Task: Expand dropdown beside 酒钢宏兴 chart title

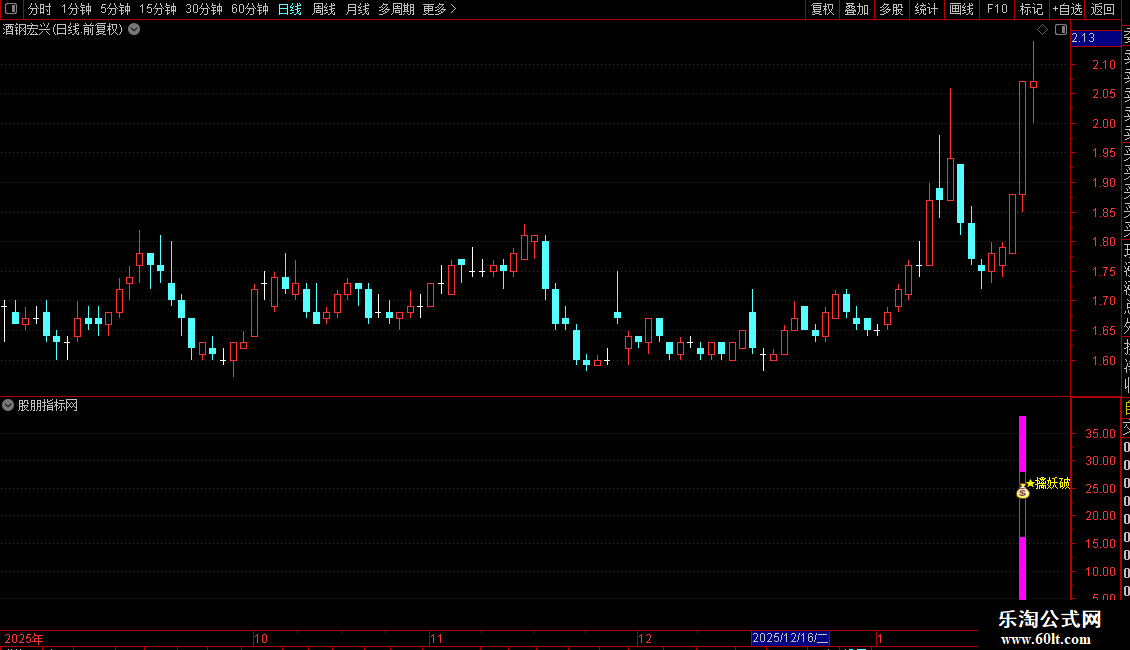Action: pyautogui.click(x=134, y=30)
